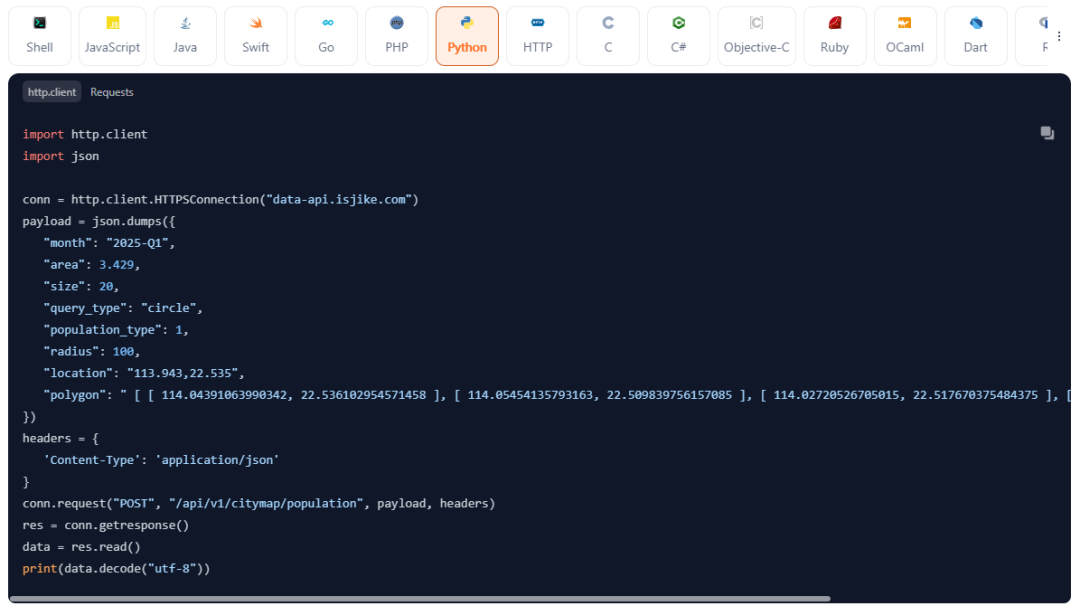This screenshot has width=1080, height=606.
Task: Click the horizontal scrollbar under the code
Action: [420, 599]
